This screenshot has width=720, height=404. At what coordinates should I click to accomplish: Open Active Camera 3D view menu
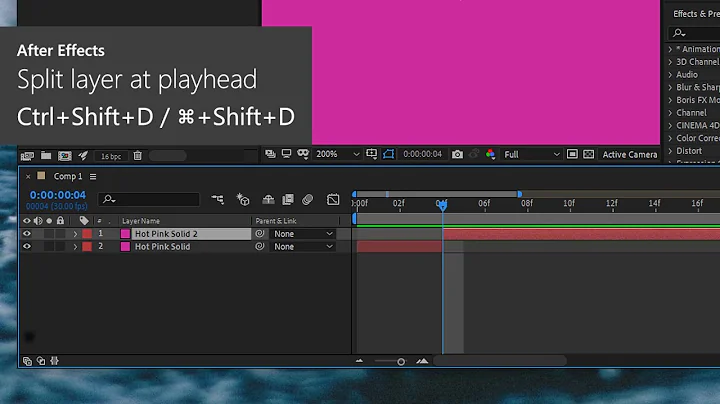point(630,154)
